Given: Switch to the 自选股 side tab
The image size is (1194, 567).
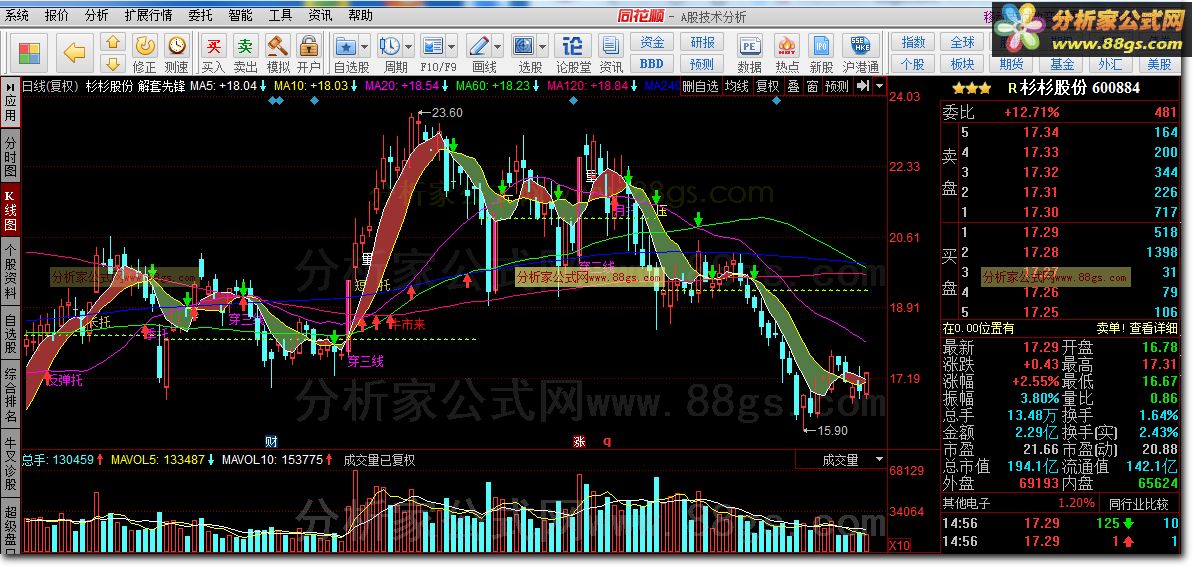Looking at the screenshot, I should [x=11, y=333].
